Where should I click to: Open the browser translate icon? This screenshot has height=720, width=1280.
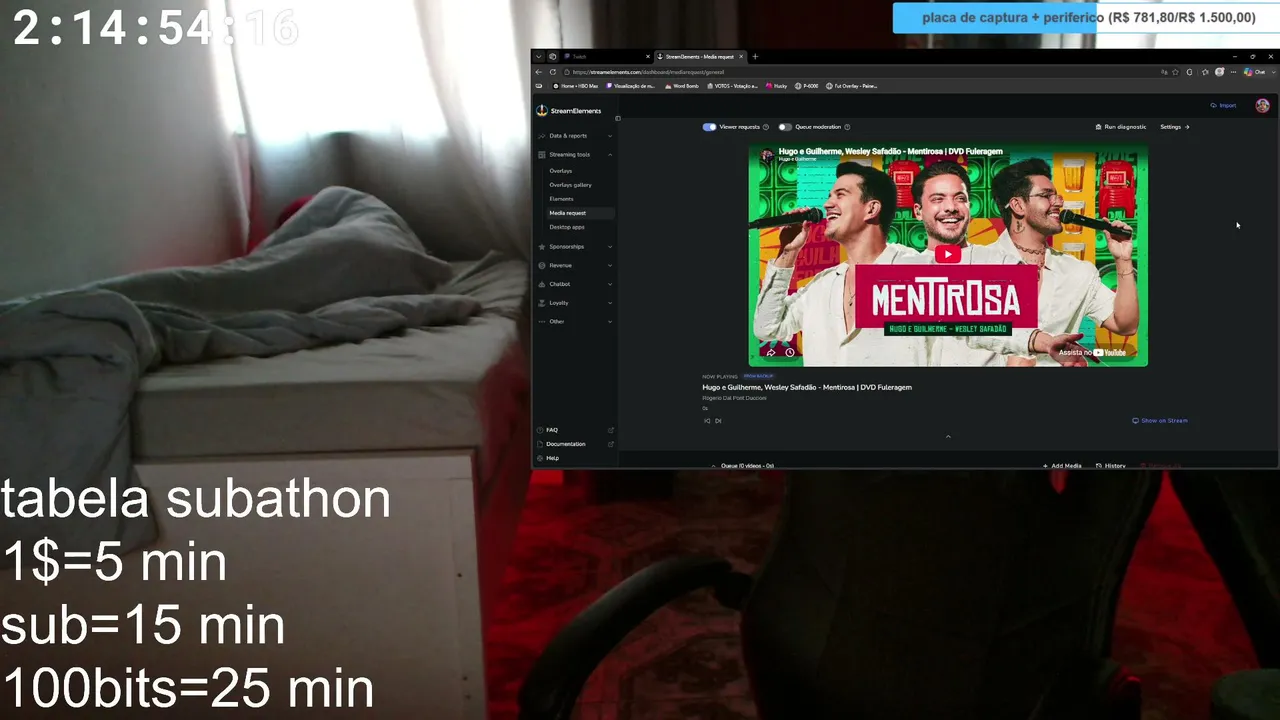pos(1164,72)
